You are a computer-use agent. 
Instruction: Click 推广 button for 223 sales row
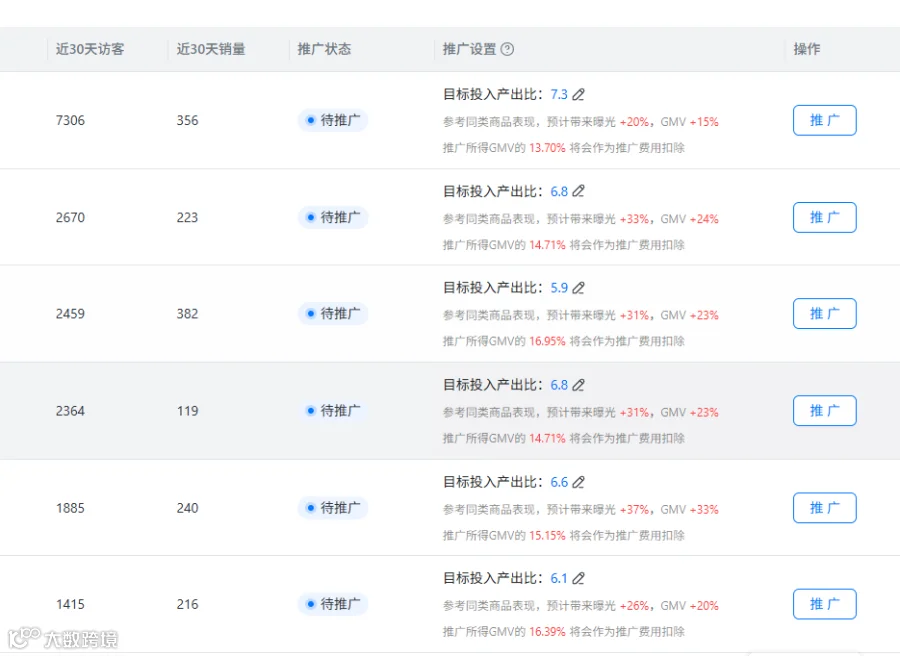tap(824, 218)
